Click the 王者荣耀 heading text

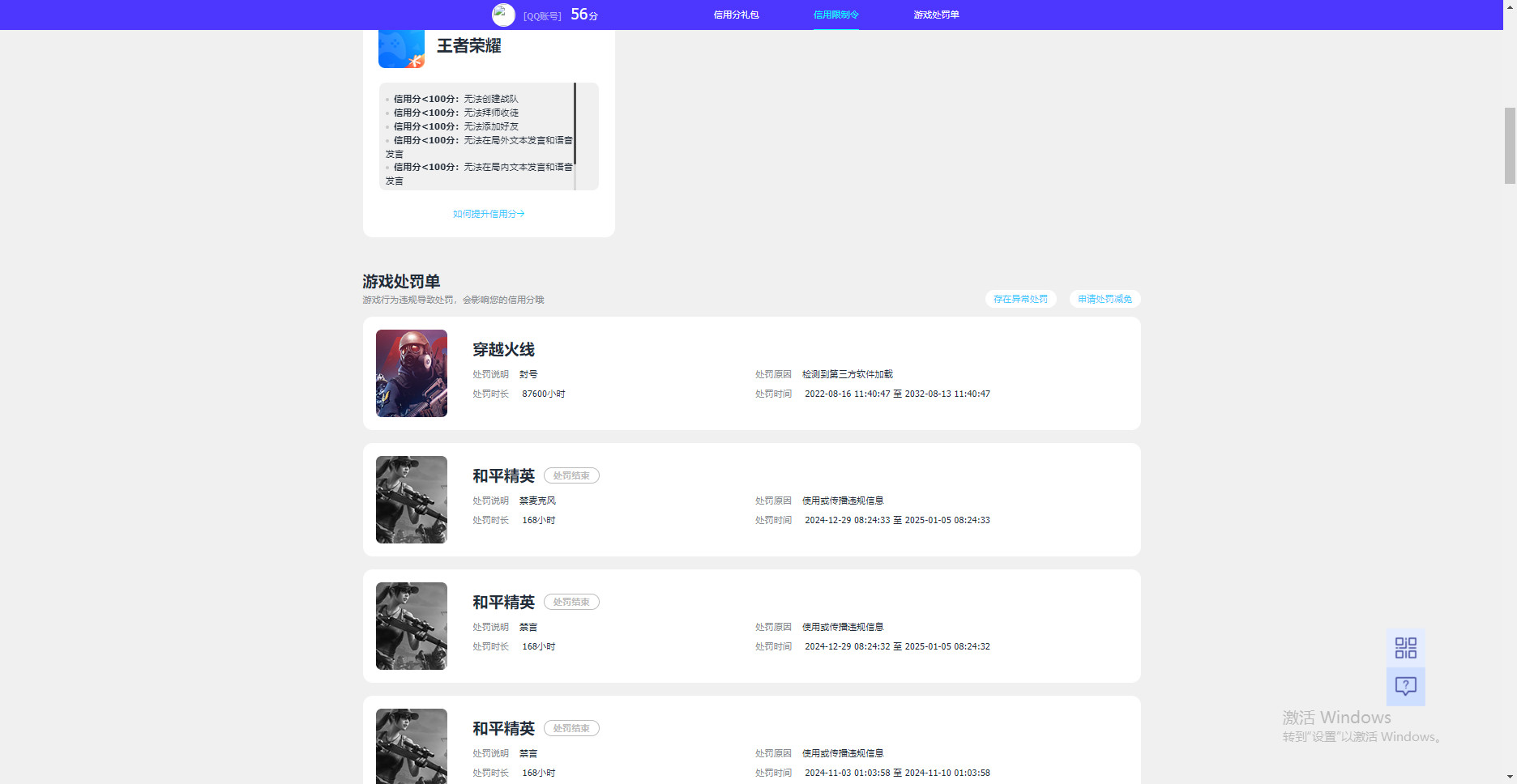click(468, 46)
